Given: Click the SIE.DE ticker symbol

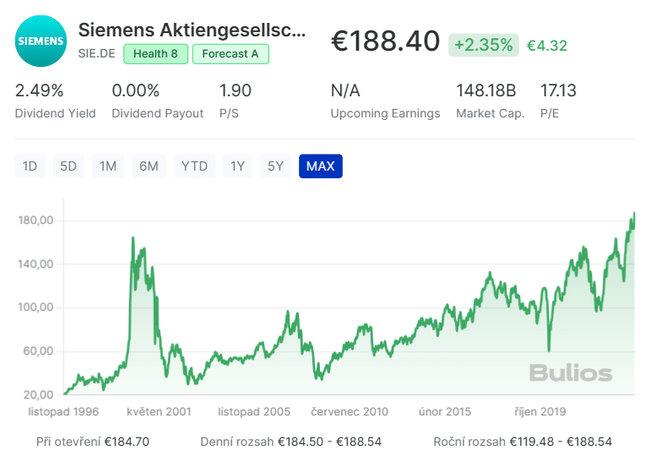Looking at the screenshot, I should coord(97,53).
